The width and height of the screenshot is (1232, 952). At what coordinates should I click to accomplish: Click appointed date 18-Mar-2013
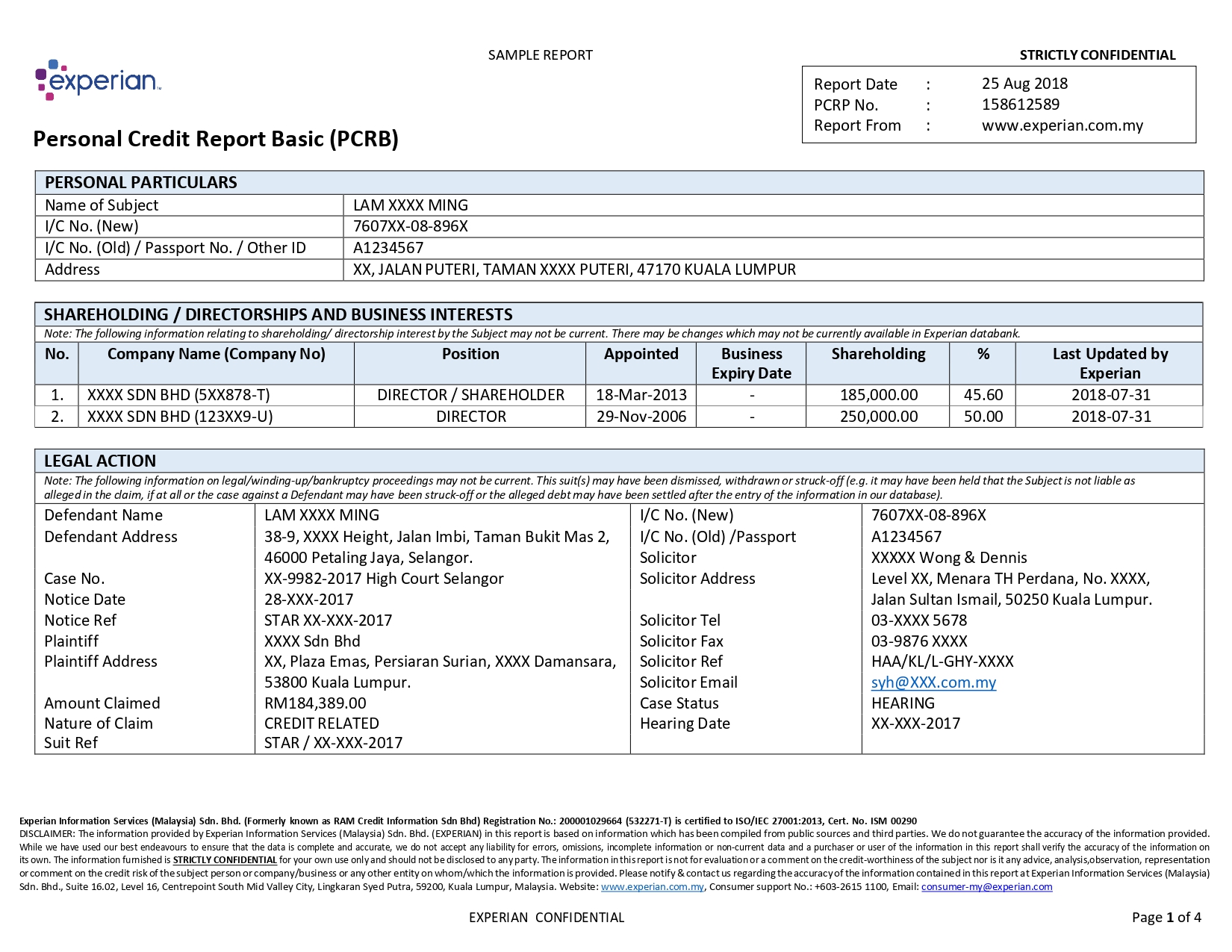641,395
